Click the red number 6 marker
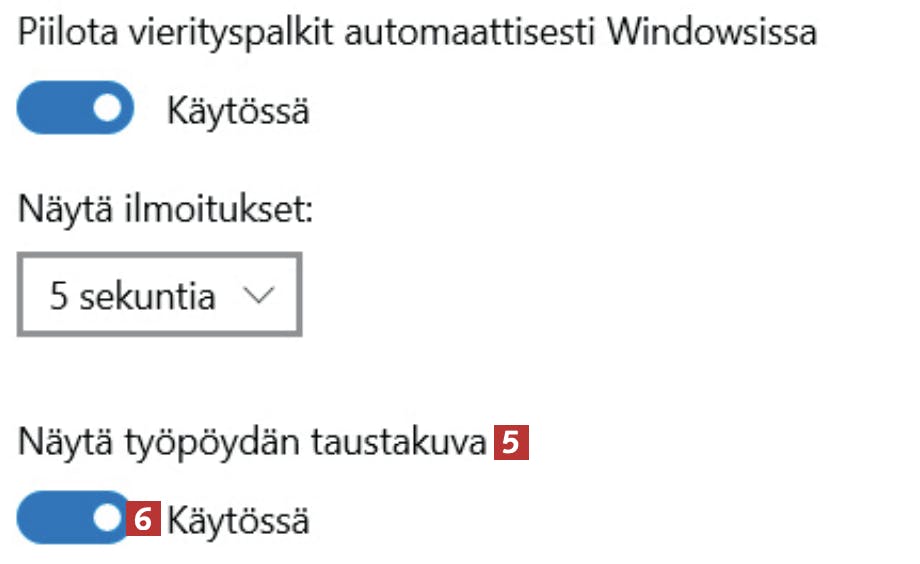 coord(145,520)
